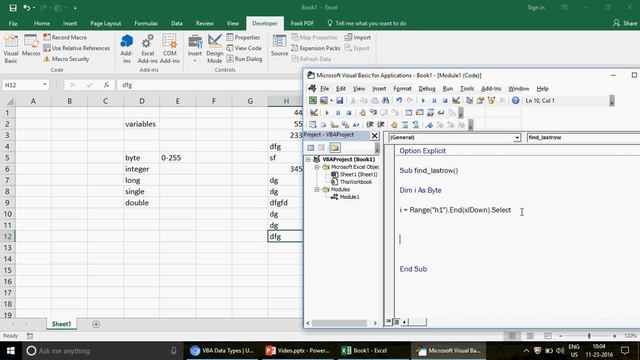The width and height of the screenshot is (640, 360).
Task: Open Excel Add-ins
Action: 147,49
